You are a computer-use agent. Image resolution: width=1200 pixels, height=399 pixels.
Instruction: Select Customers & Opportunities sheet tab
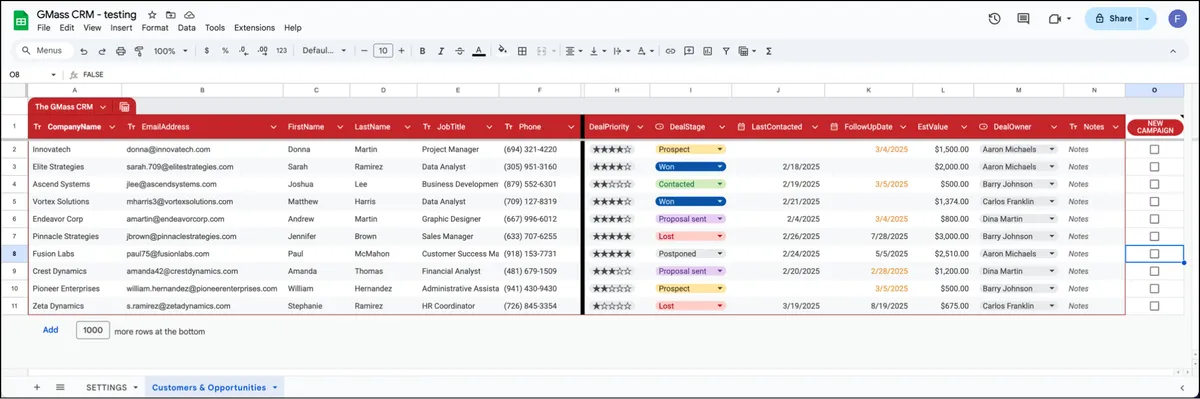[x=216, y=387]
